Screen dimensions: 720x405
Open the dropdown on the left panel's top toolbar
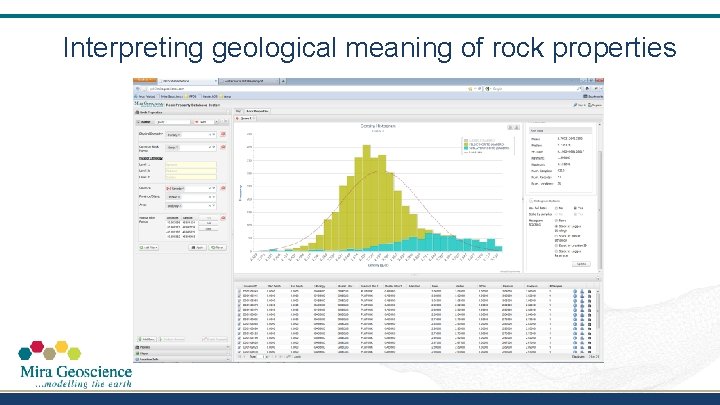pyautogui.click(x=217, y=122)
